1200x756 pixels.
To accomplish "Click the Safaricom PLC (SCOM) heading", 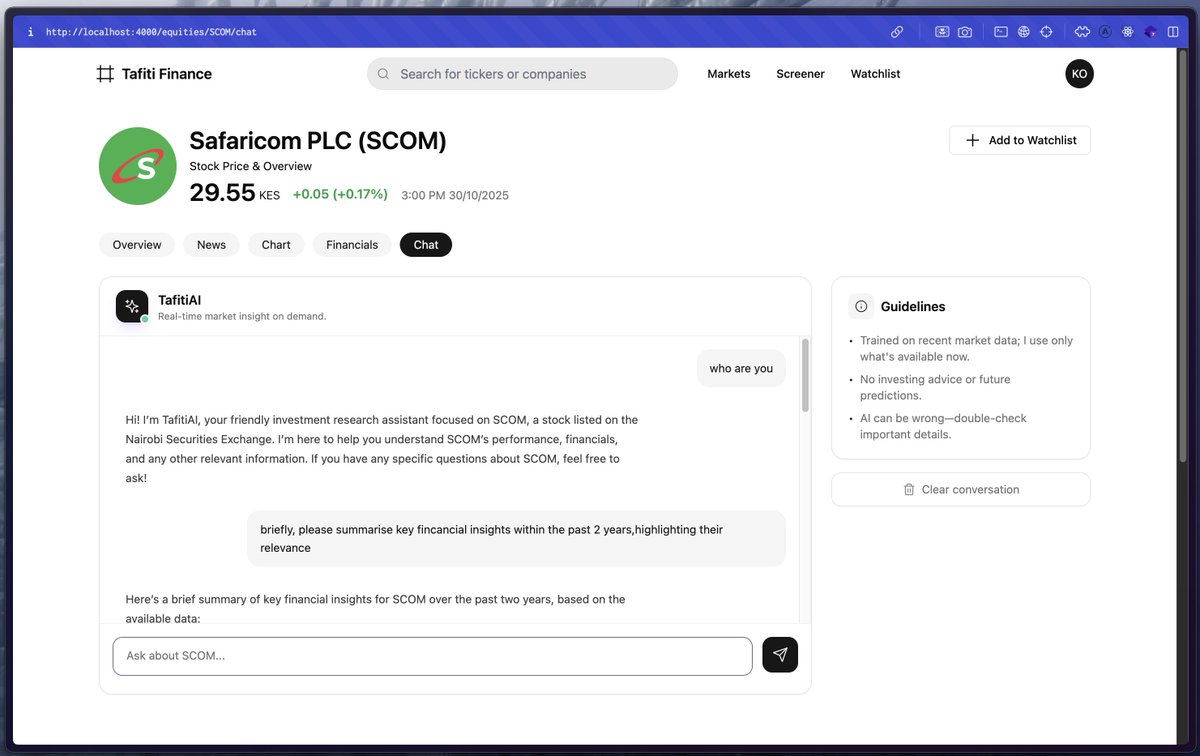I will [318, 141].
